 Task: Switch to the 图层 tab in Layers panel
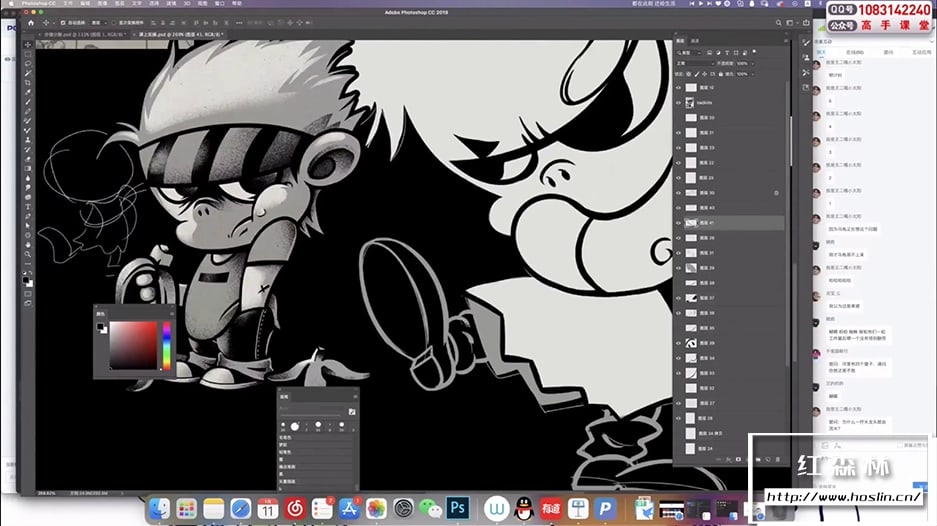click(x=681, y=41)
